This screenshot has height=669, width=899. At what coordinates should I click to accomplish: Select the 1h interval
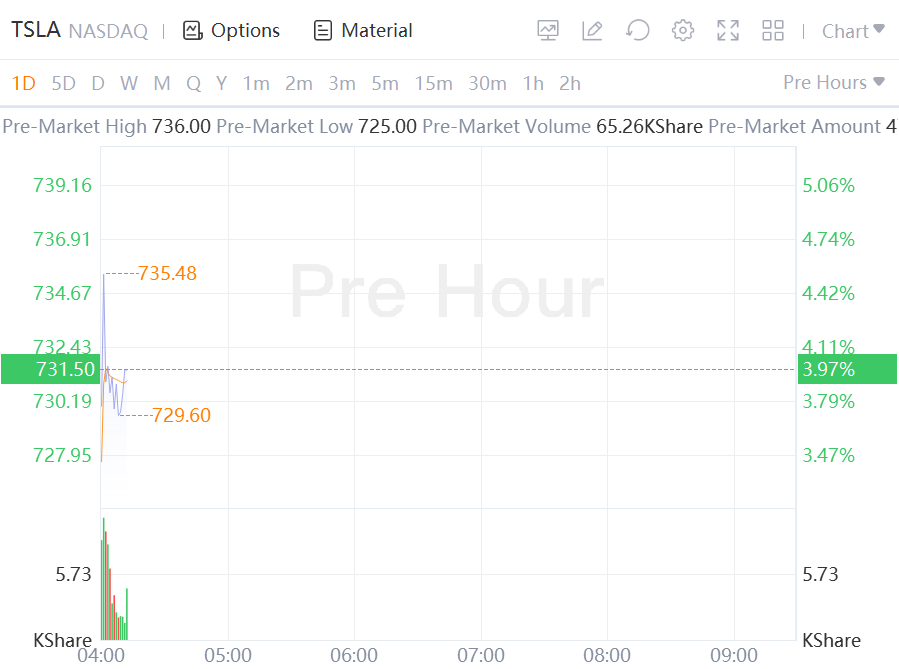(533, 83)
